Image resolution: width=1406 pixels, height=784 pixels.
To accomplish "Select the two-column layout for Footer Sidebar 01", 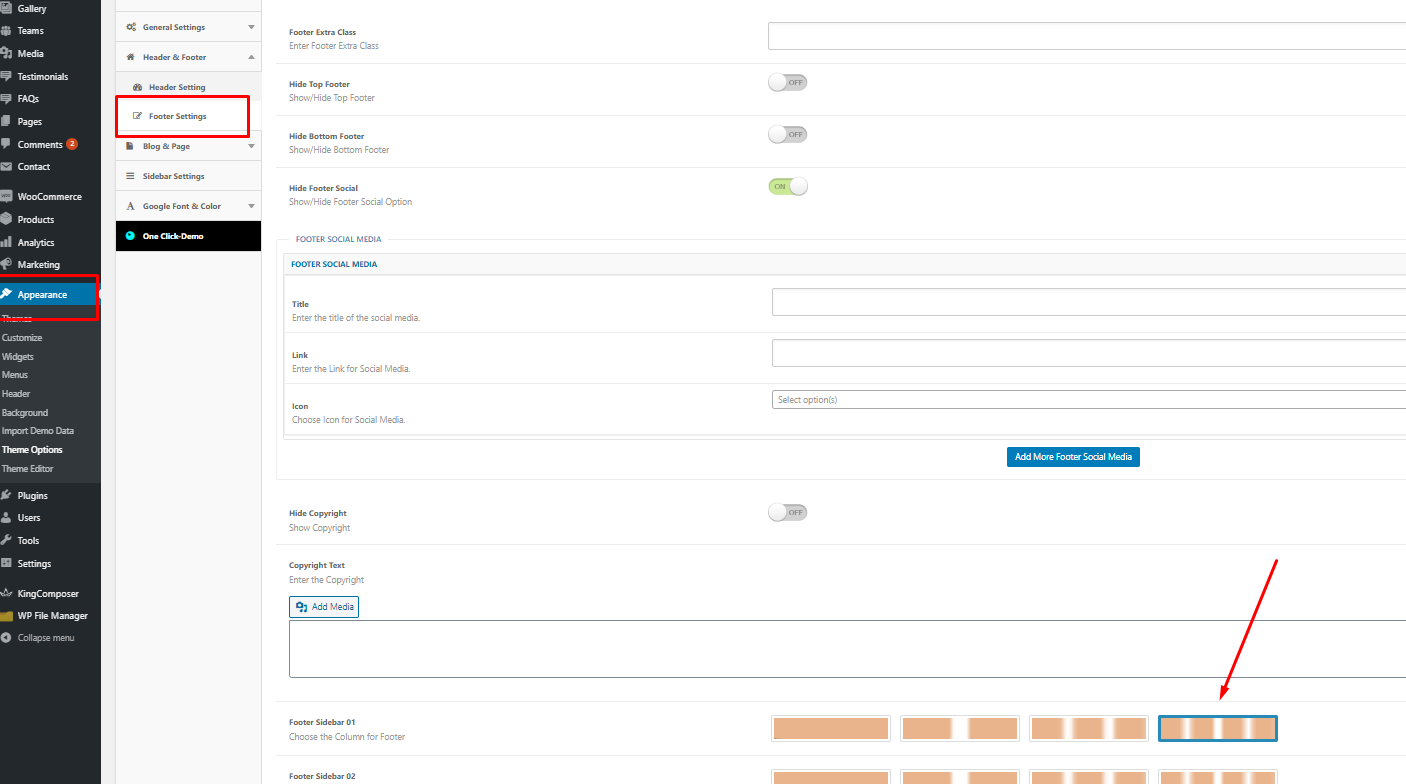I will click(x=959, y=729).
